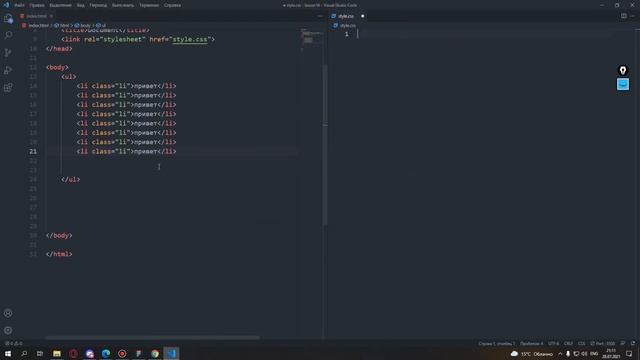The image size is (640, 360).
Task: Open the Справка menu
Action: (172, 5)
